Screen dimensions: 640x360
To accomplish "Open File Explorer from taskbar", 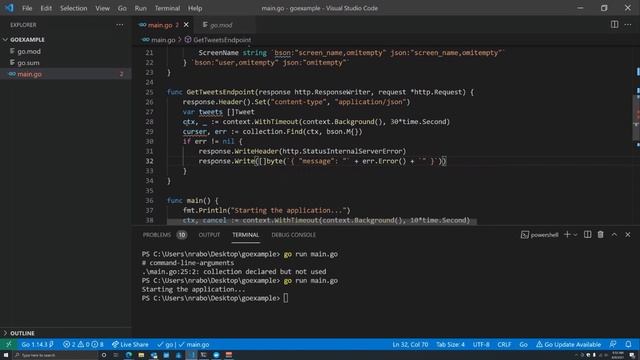I will coord(141,355).
